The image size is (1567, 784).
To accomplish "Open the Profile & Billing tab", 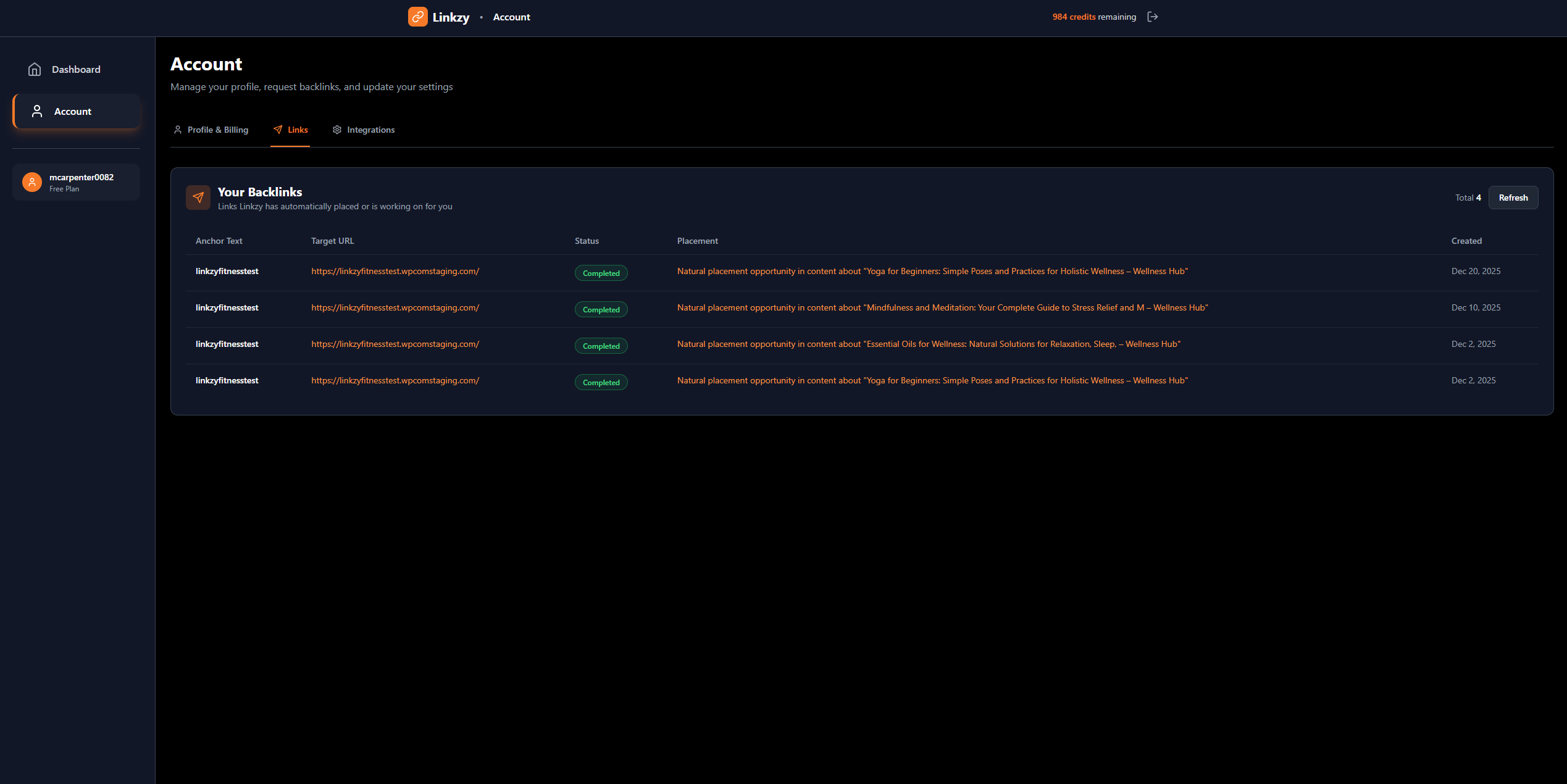I will point(217,130).
